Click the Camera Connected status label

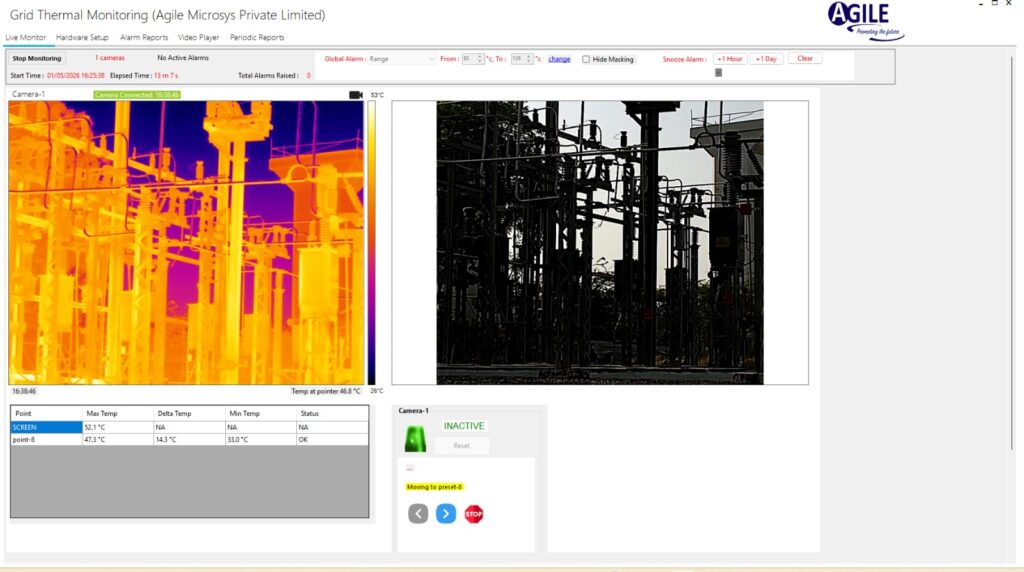tap(136, 95)
